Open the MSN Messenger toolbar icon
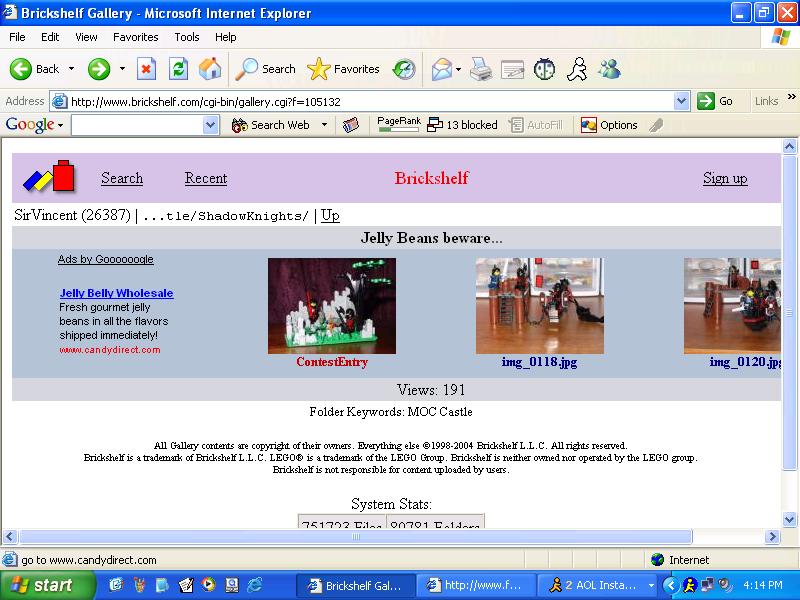Screen dimensions: 800x600 (609, 69)
